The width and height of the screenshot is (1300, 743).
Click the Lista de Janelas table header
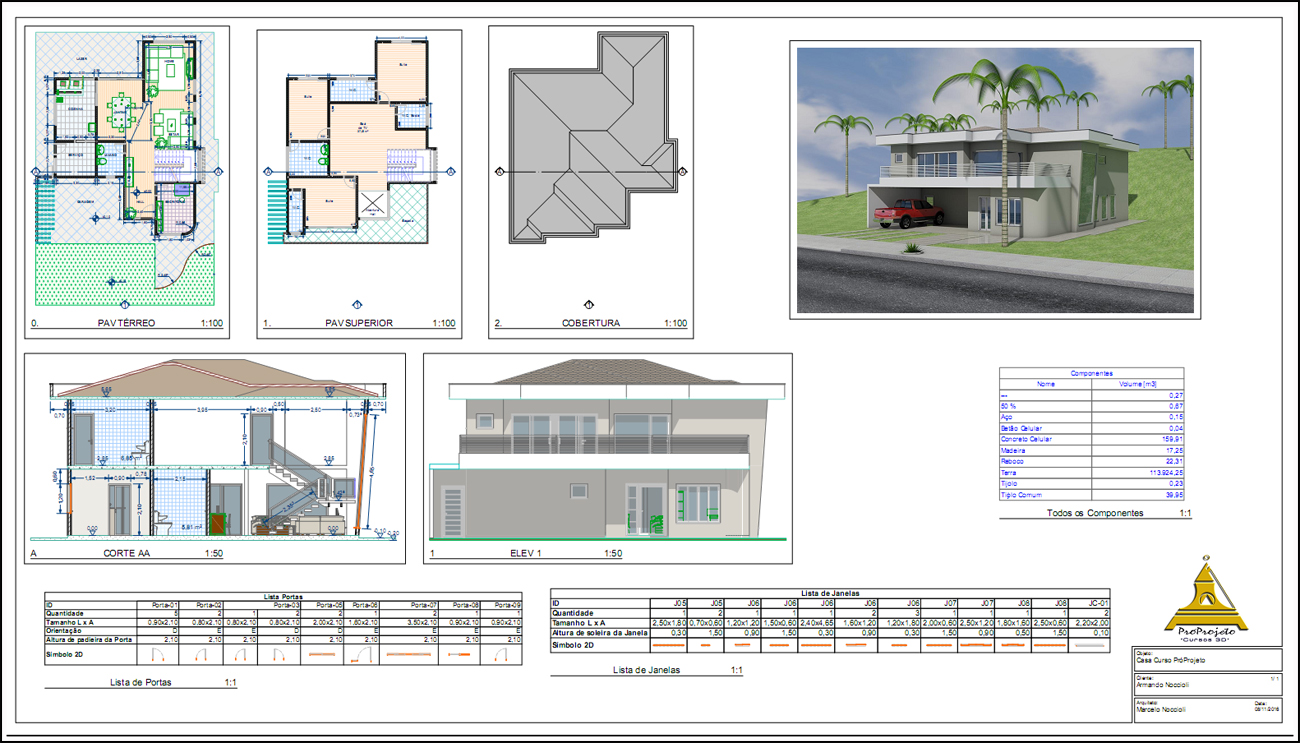pyautogui.click(x=830, y=593)
